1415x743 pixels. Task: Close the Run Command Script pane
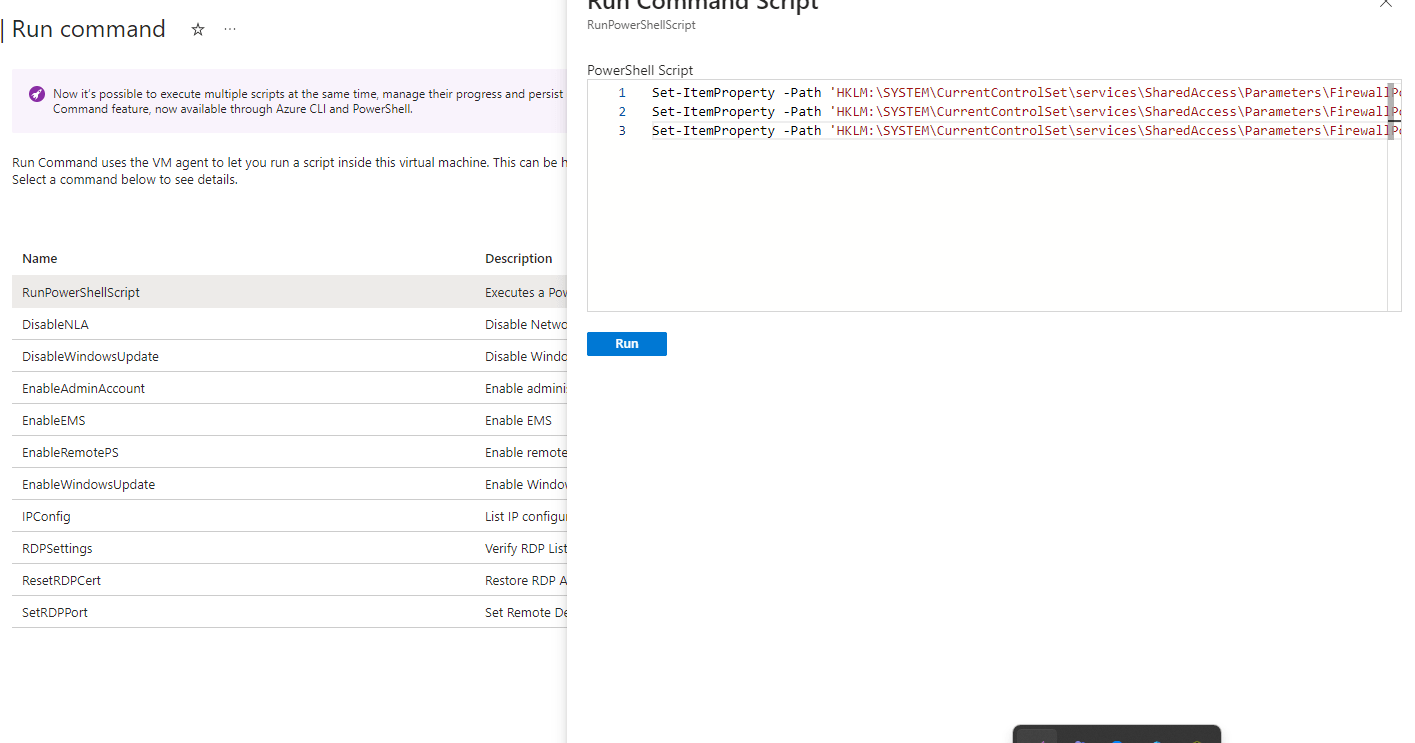(x=1385, y=5)
